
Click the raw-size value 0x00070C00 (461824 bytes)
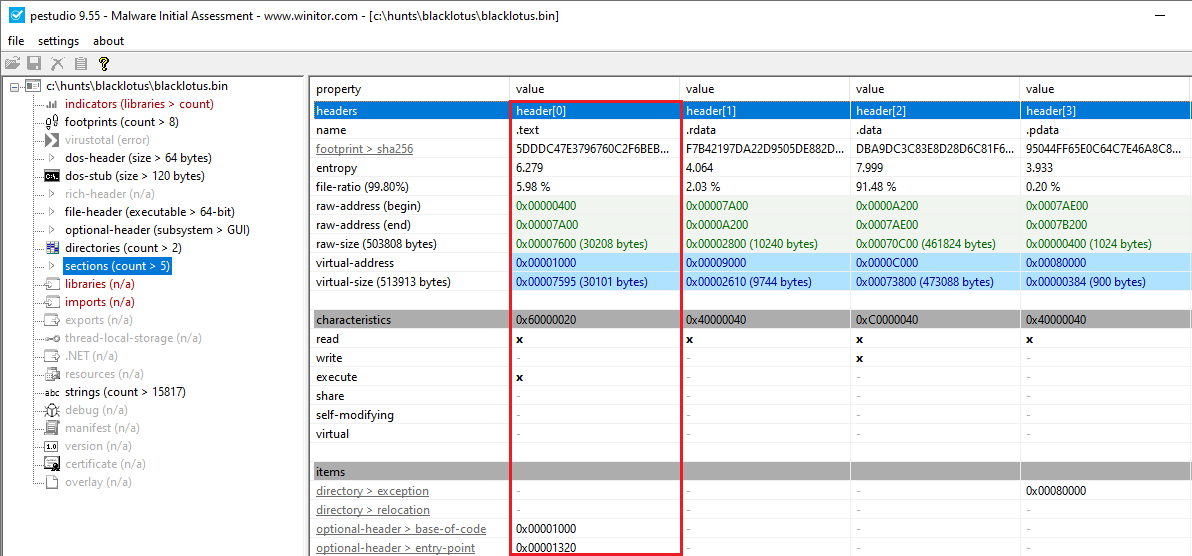[x=925, y=244]
